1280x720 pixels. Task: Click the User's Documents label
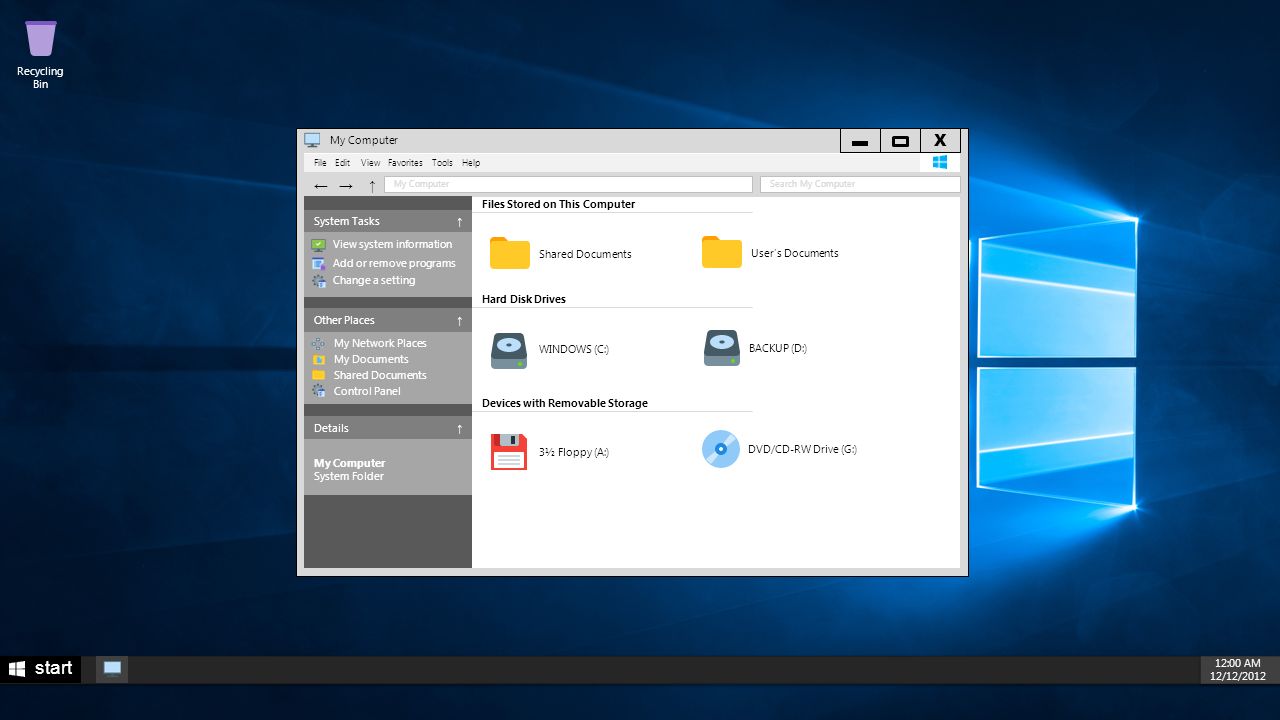[x=795, y=253]
